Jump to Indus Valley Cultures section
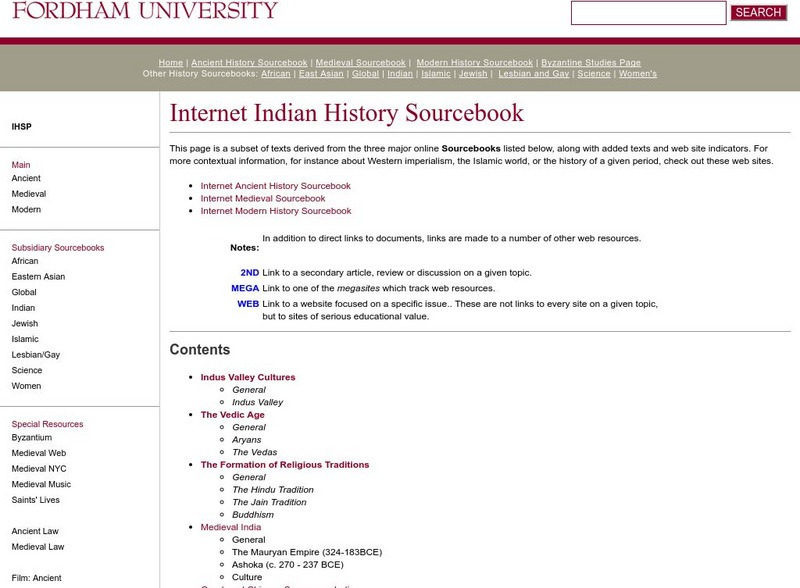The image size is (800, 588). (x=248, y=377)
